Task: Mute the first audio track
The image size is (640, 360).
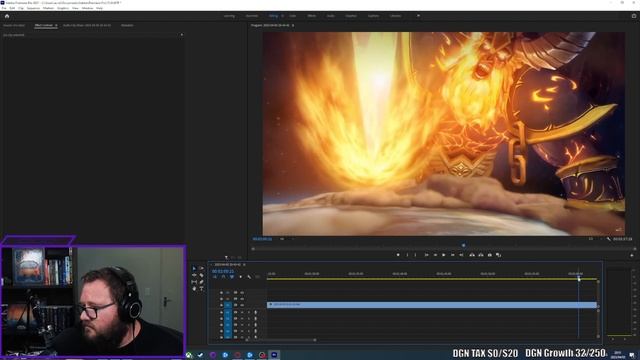Action: 242,312
